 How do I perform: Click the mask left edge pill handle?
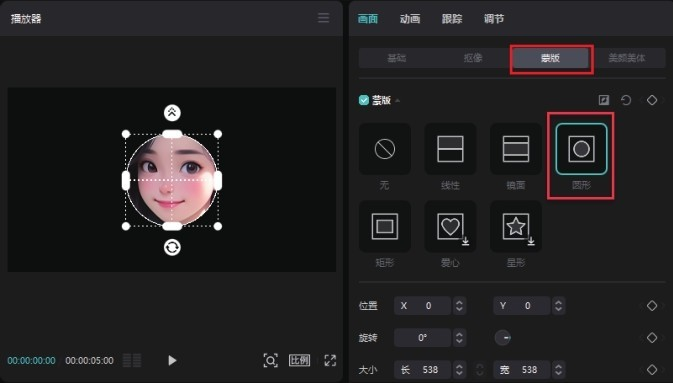(126, 180)
